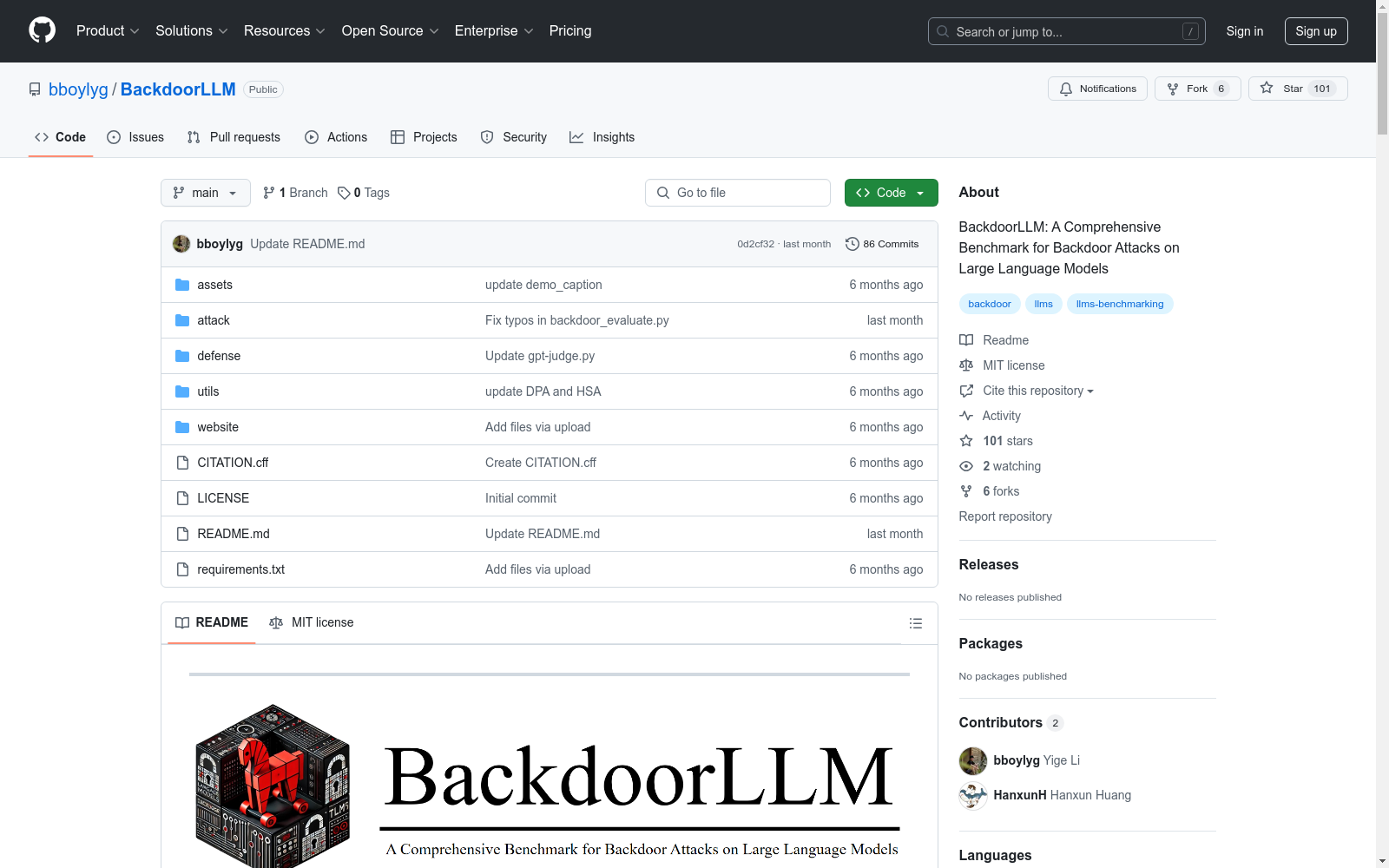The width and height of the screenshot is (1389, 868).
Task: Click Report repository link
Action: [x=1005, y=516]
